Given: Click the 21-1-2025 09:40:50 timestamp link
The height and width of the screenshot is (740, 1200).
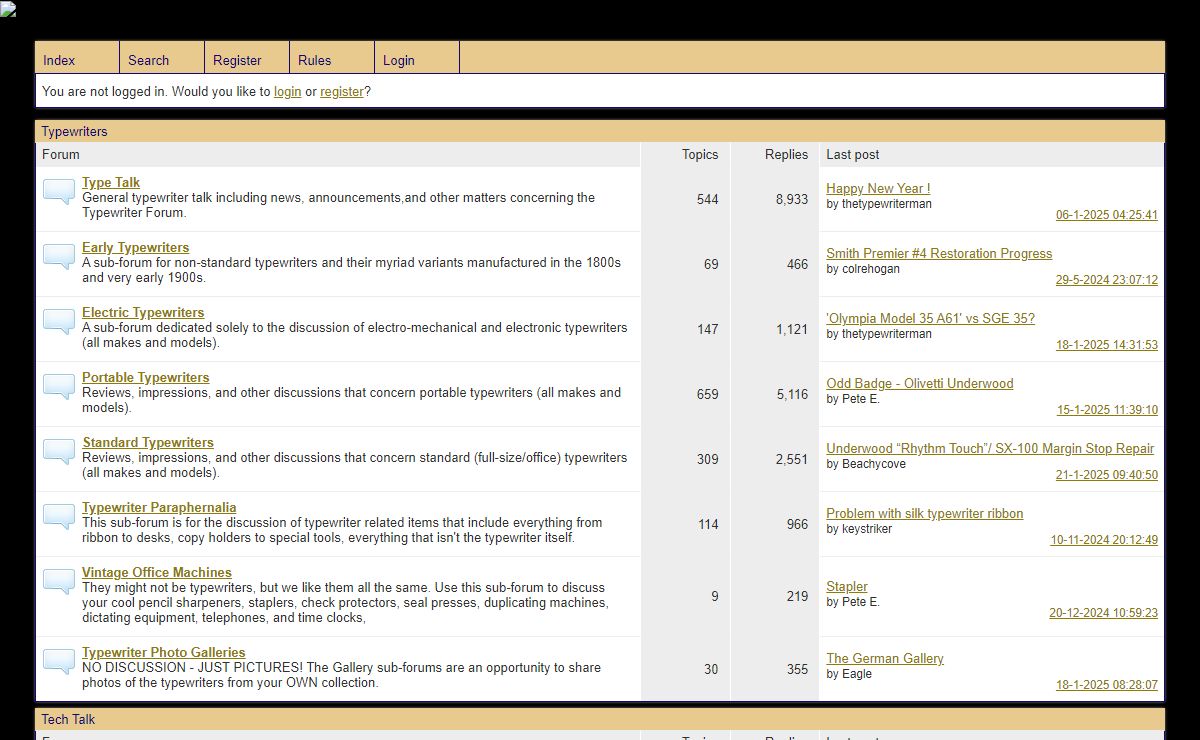Looking at the screenshot, I should (x=1107, y=475).
